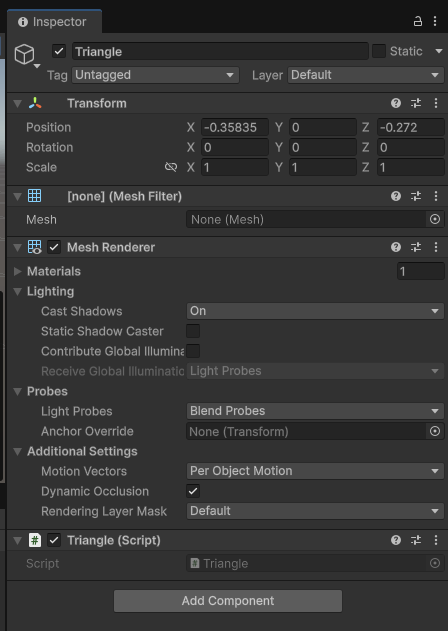Open Mesh Renderer three-dot menu
Viewport: 448px width, 631px height.
tap(436, 247)
